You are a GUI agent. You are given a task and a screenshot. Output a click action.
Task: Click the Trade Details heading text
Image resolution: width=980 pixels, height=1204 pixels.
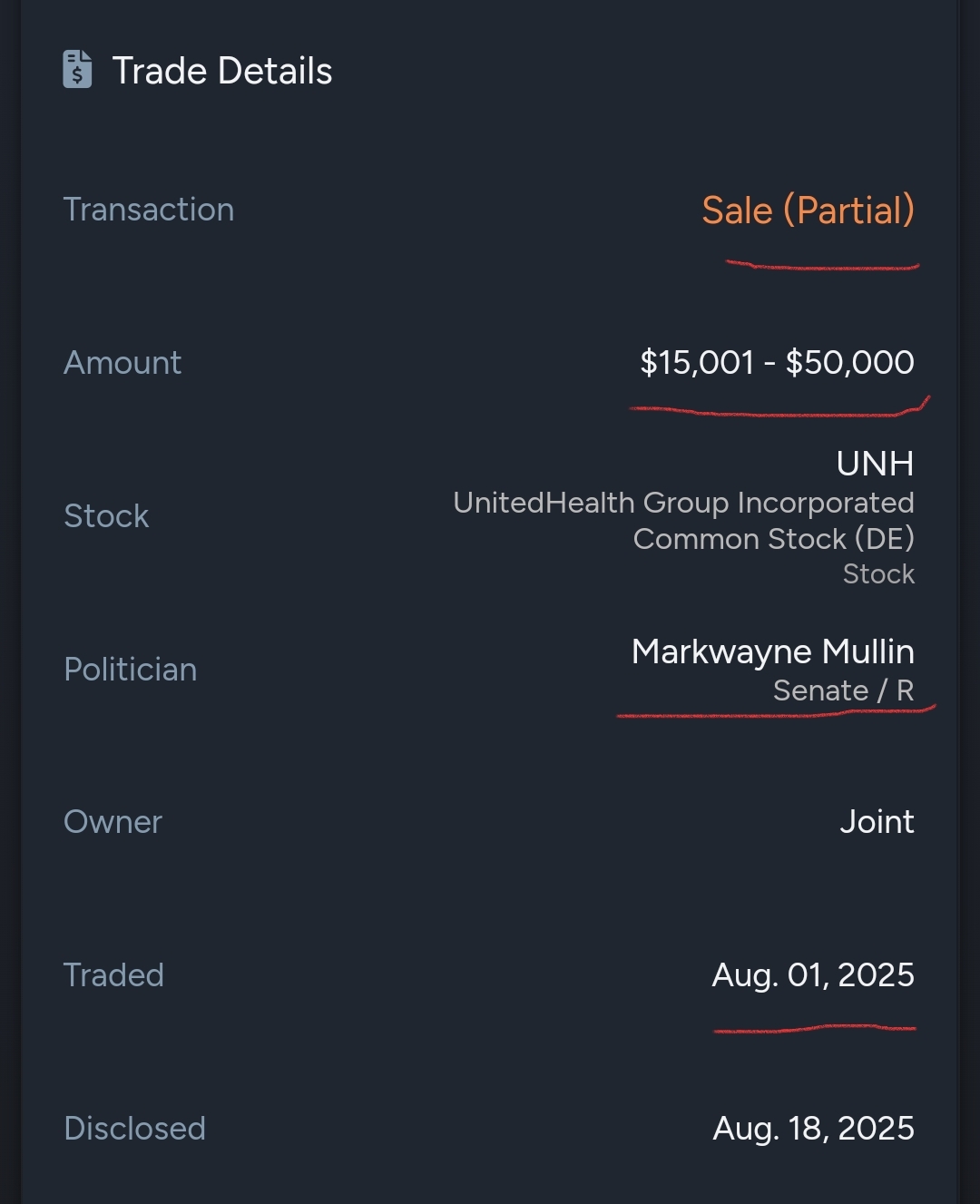coord(221,71)
